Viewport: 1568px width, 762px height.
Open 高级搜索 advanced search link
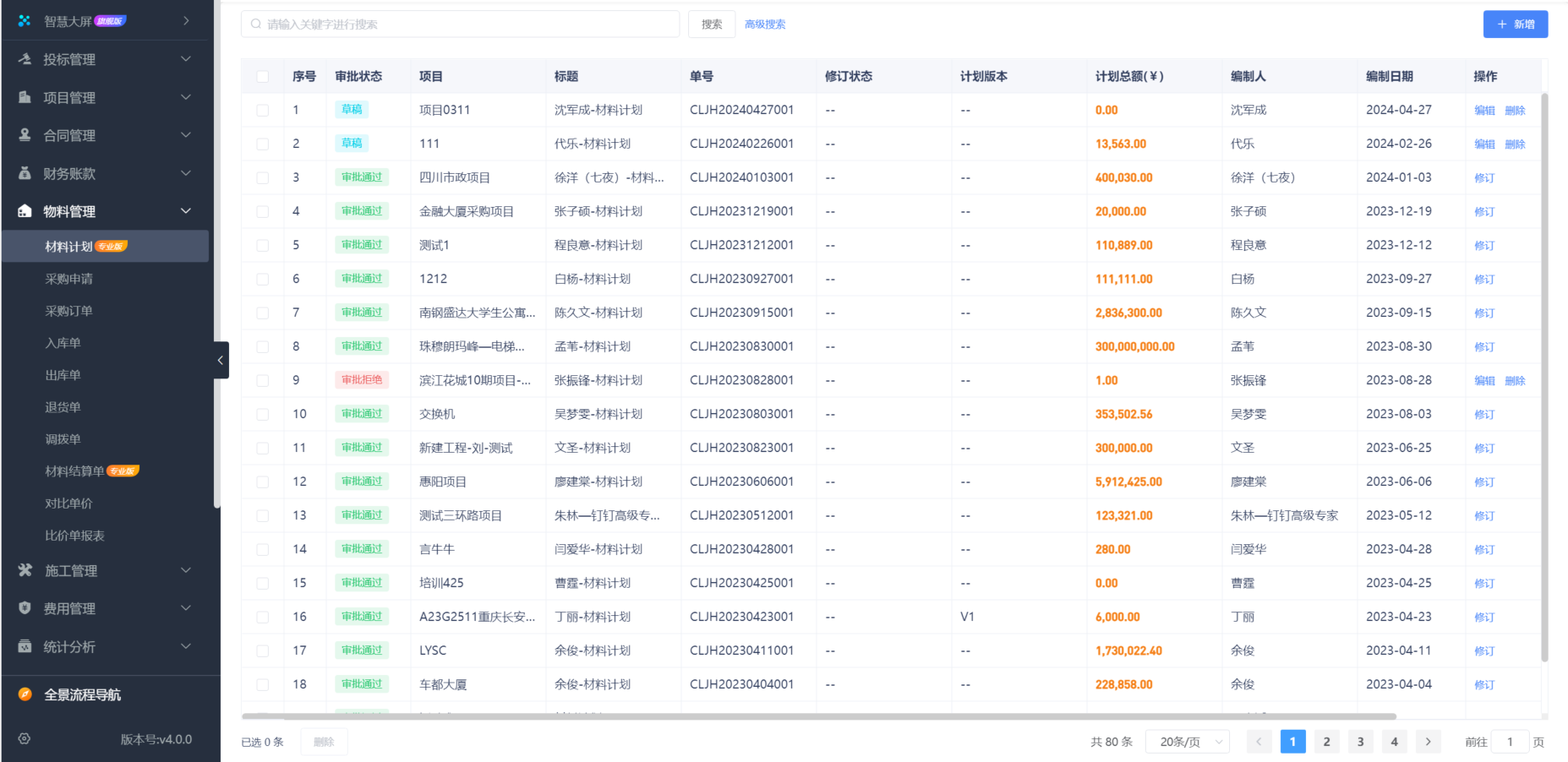[765, 24]
